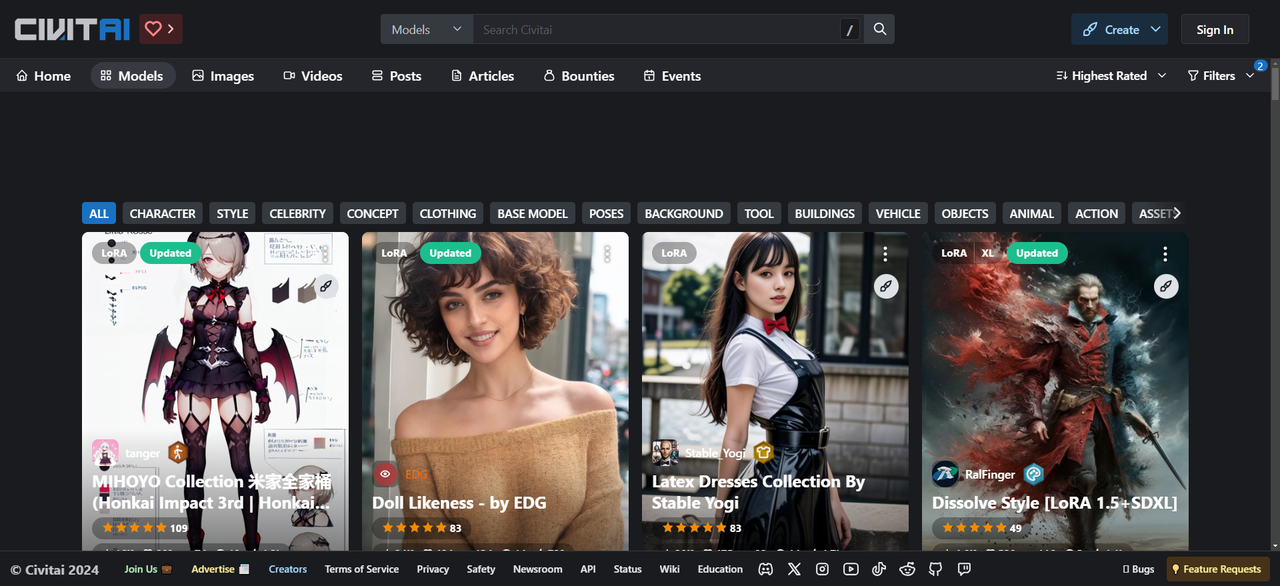Open the Models search category dropdown
1280x586 pixels.
click(427, 29)
